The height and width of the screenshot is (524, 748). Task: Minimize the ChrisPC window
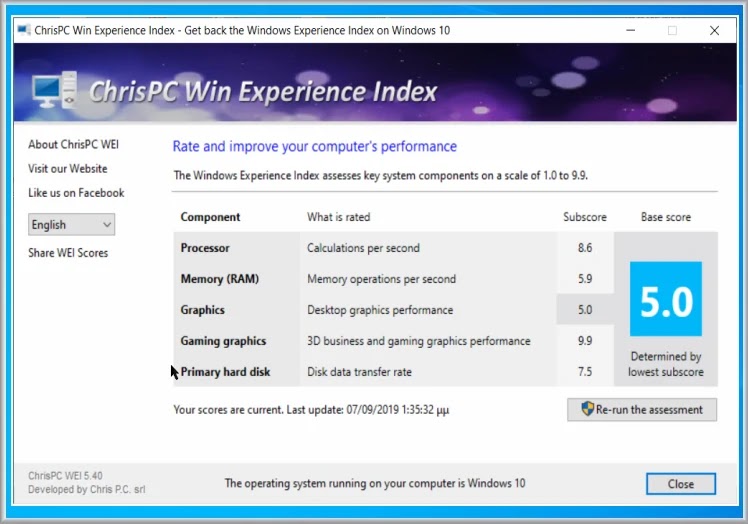(x=630, y=31)
